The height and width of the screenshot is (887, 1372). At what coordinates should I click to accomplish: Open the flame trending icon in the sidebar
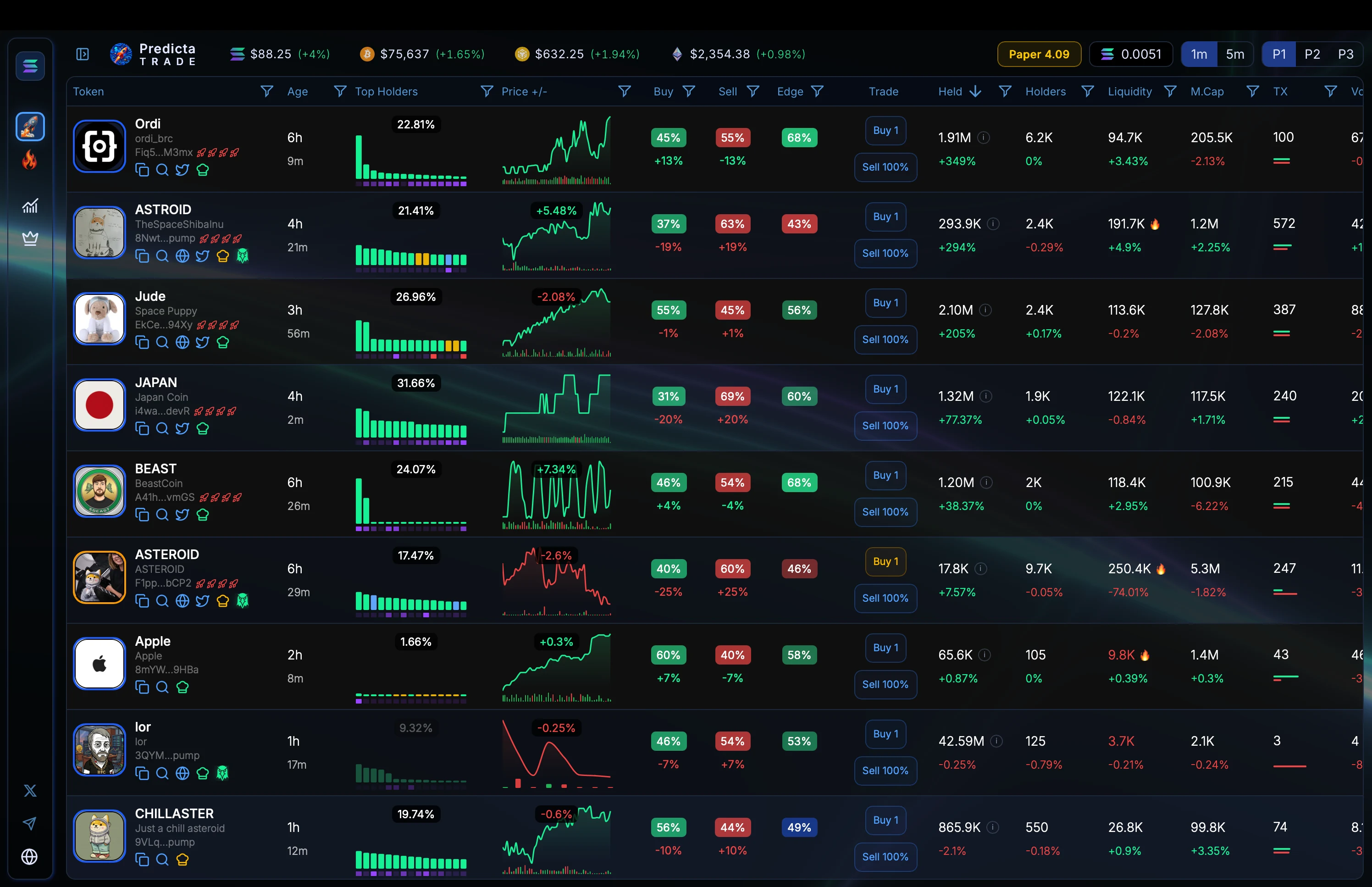click(x=30, y=160)
